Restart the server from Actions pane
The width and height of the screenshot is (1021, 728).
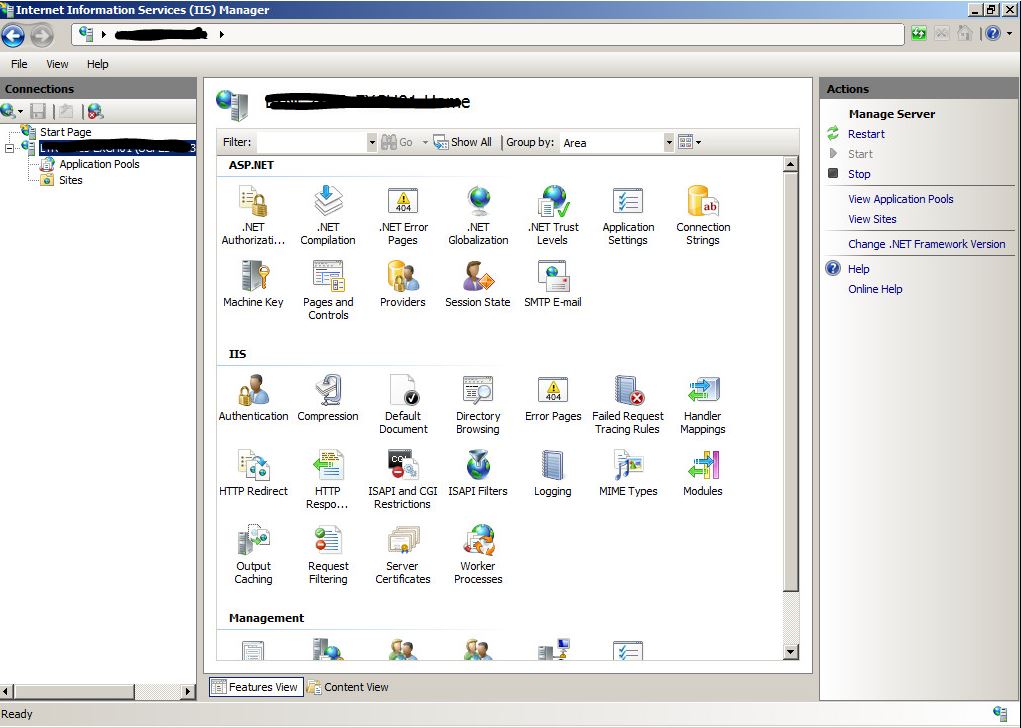pos(866,134)
